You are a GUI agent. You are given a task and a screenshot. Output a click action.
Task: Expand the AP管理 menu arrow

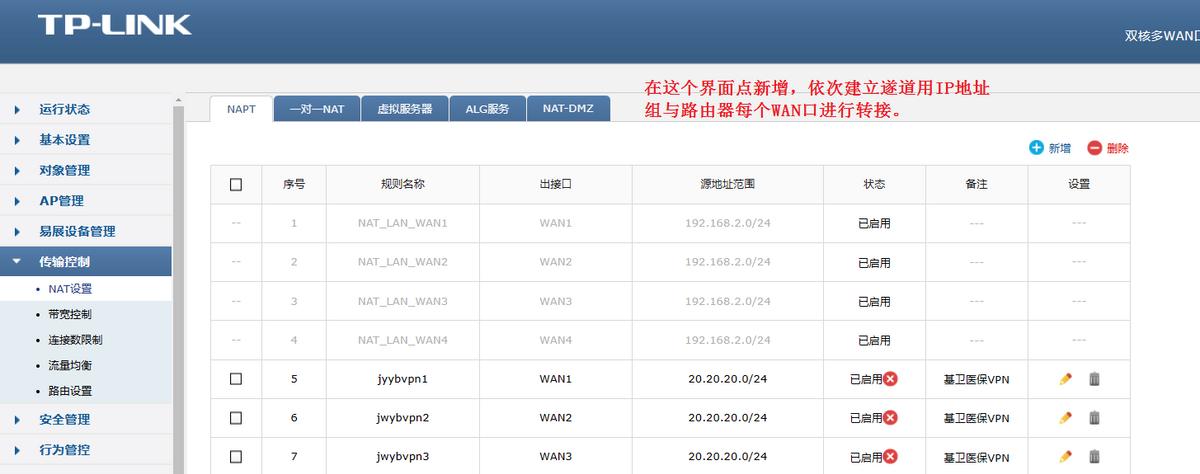(x=17, y=201)
